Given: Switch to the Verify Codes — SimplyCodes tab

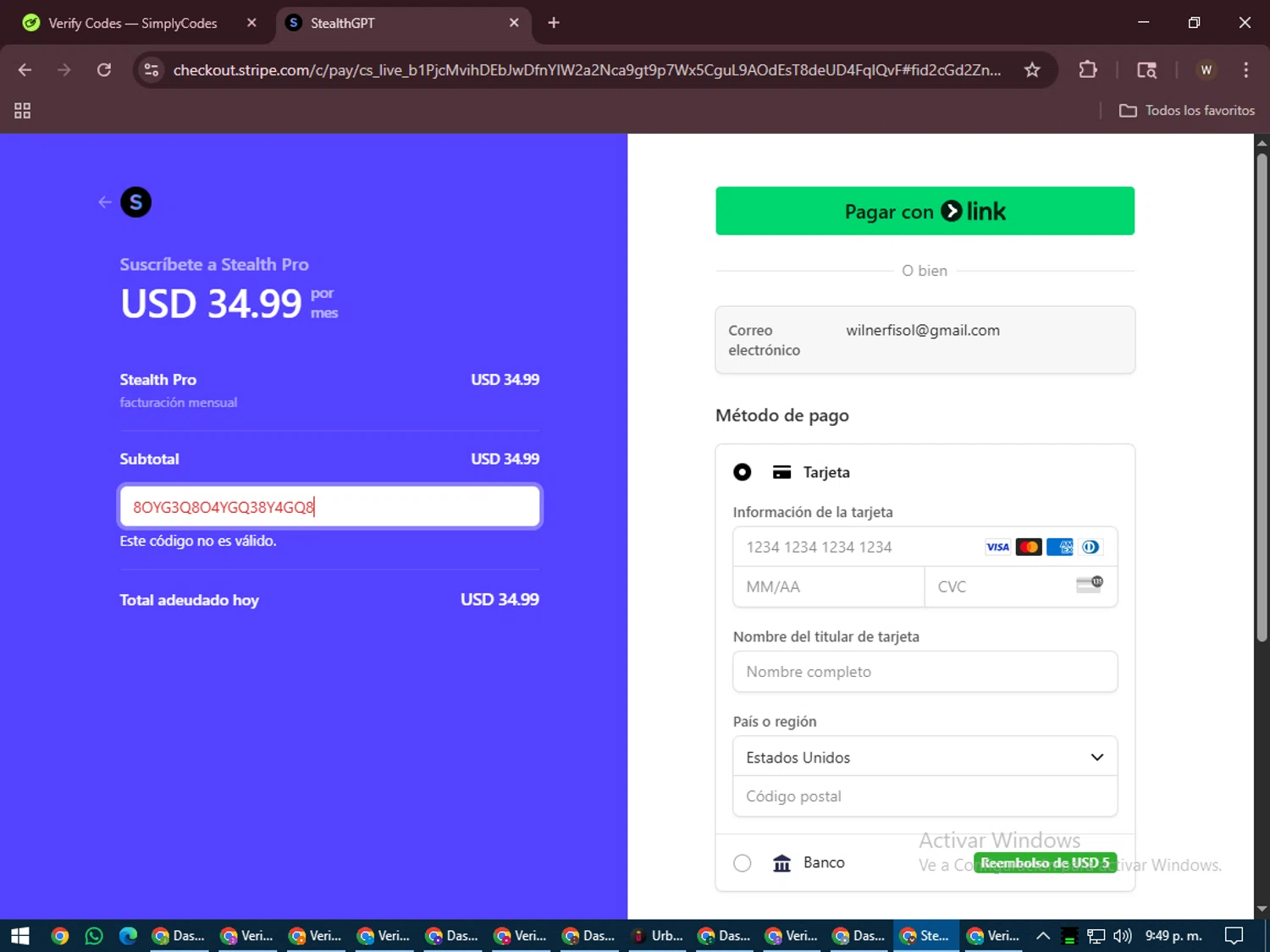Looking at the screenshot, I should click(x=132, y=24).
